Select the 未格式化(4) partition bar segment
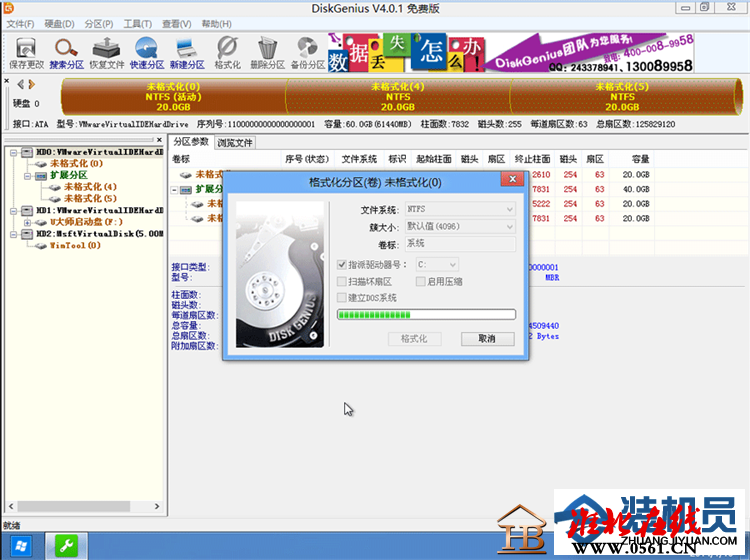 [x=398, y=97]
